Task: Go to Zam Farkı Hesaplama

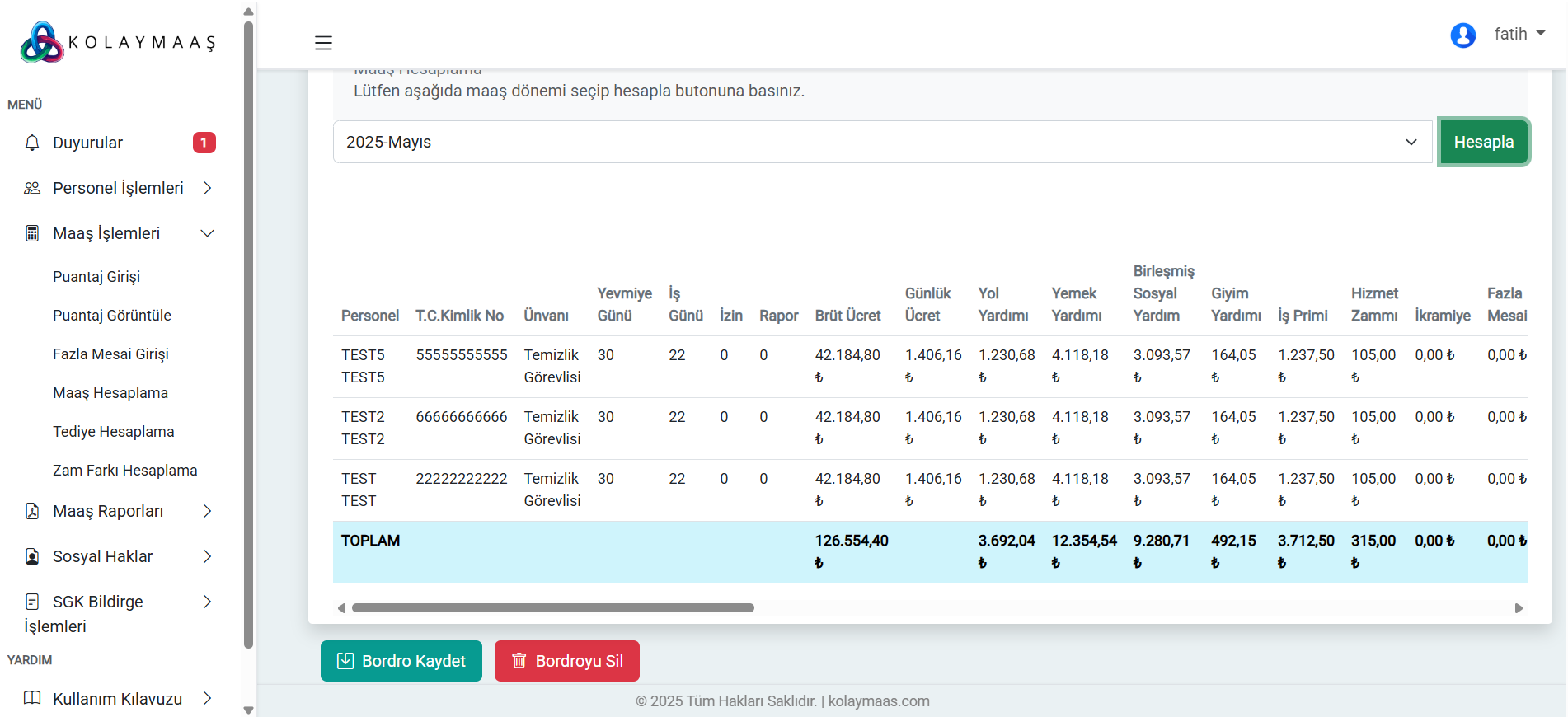Action: point(125,470)
